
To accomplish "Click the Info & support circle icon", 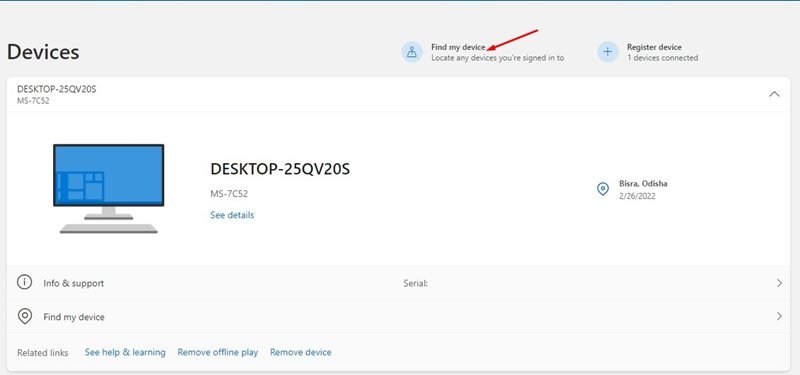I will pos(24,282).
